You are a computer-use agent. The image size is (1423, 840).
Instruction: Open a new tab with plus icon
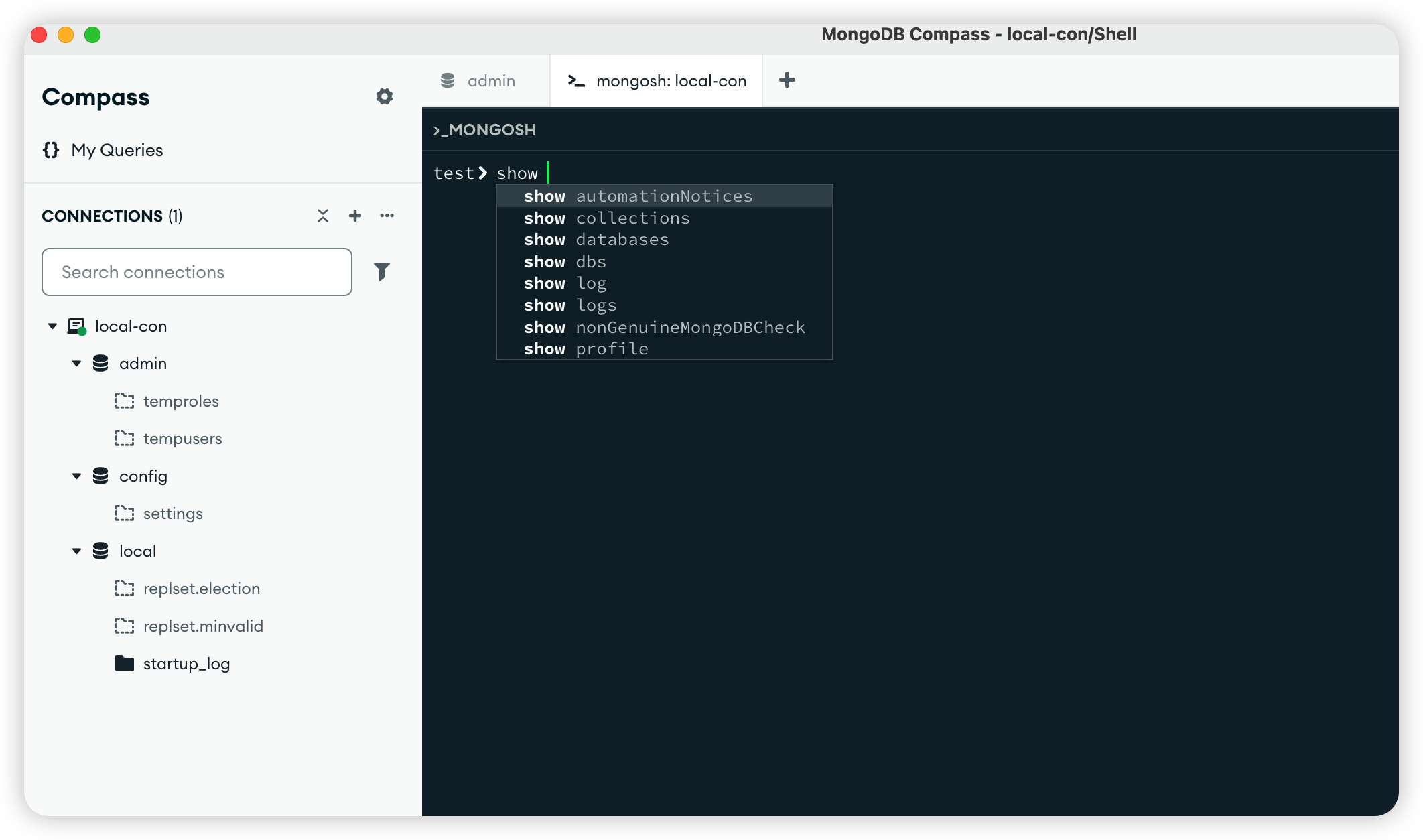pyautogui.click(x=787, y=80)
